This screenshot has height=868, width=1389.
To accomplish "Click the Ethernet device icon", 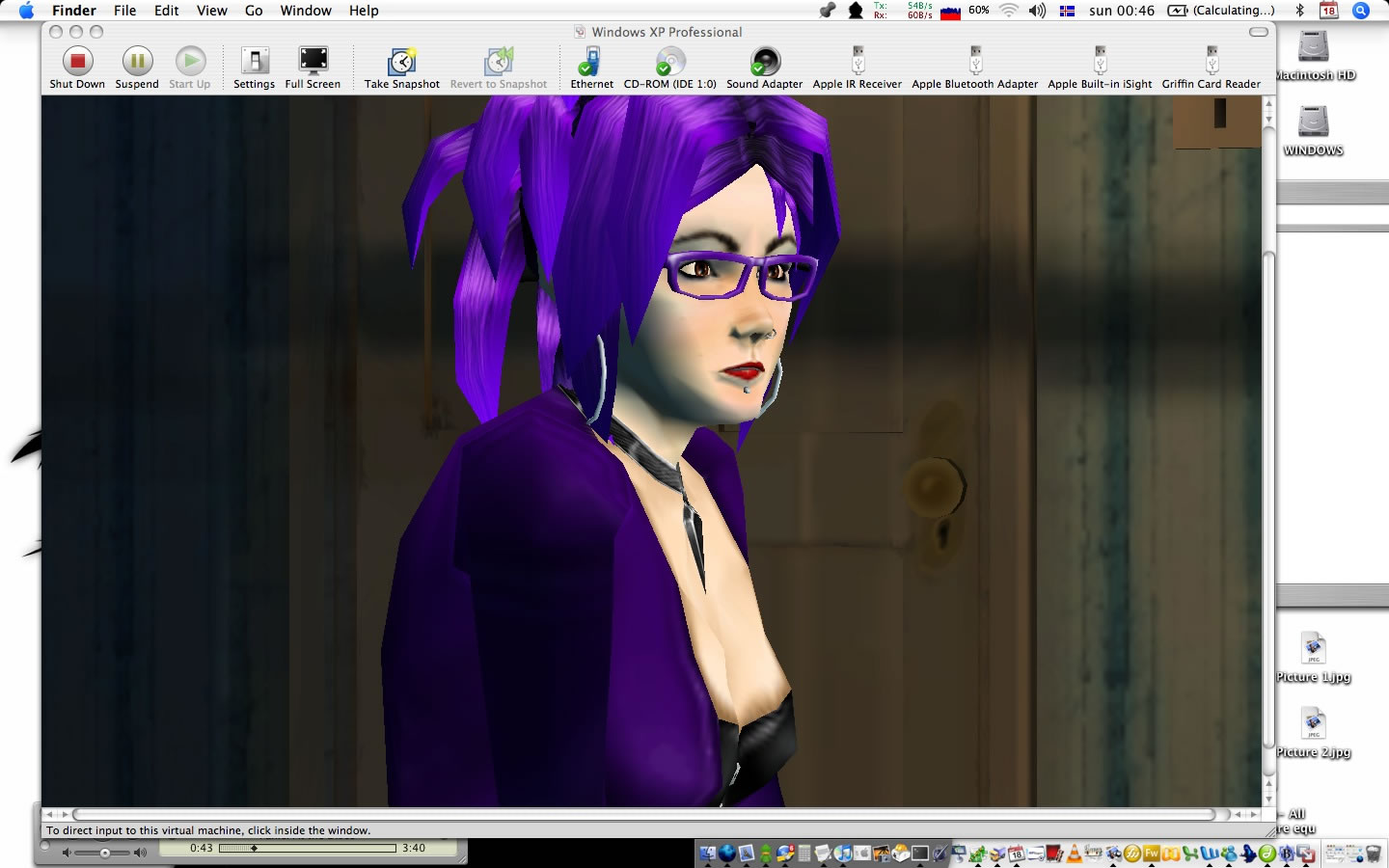I will [x=591, y=68].
